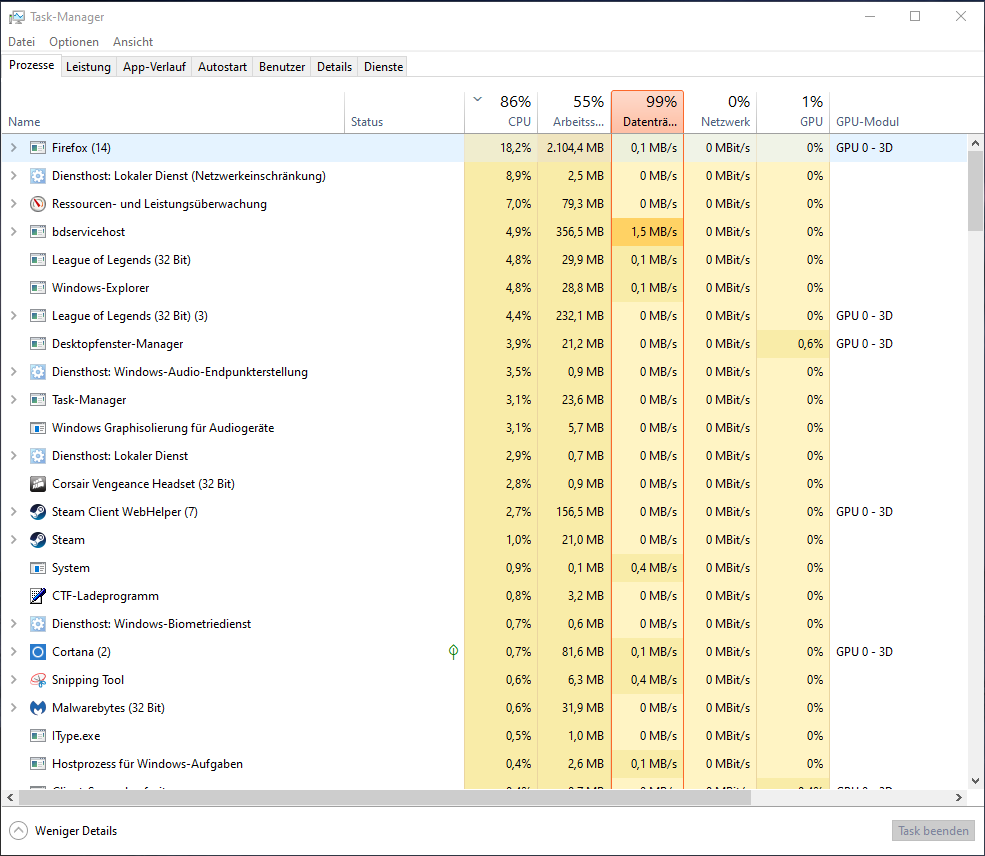Click the Malwarebytes logo icon
The image size is (985, 856).
tap(38, 708)
